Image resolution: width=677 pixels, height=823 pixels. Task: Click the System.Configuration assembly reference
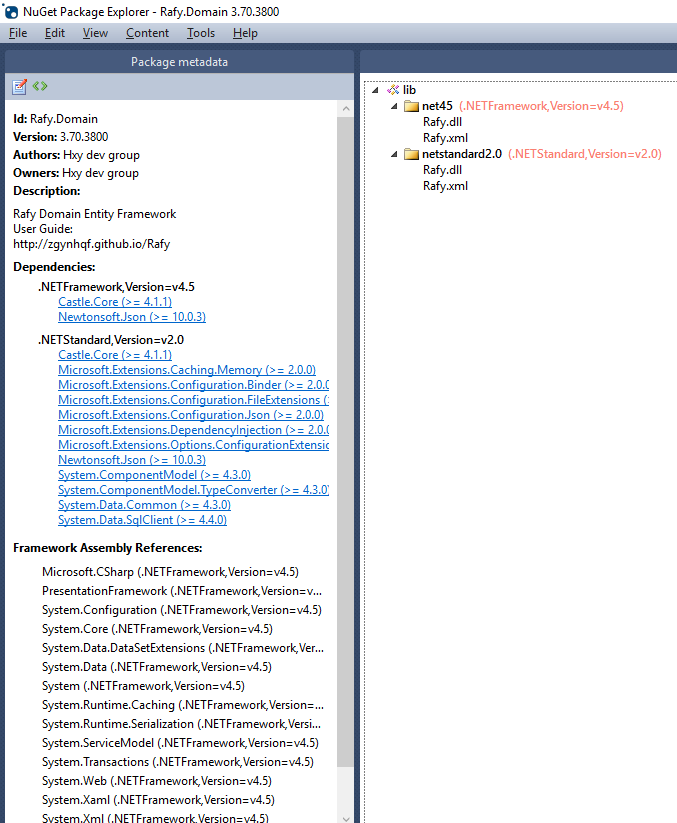pos(182,610)
